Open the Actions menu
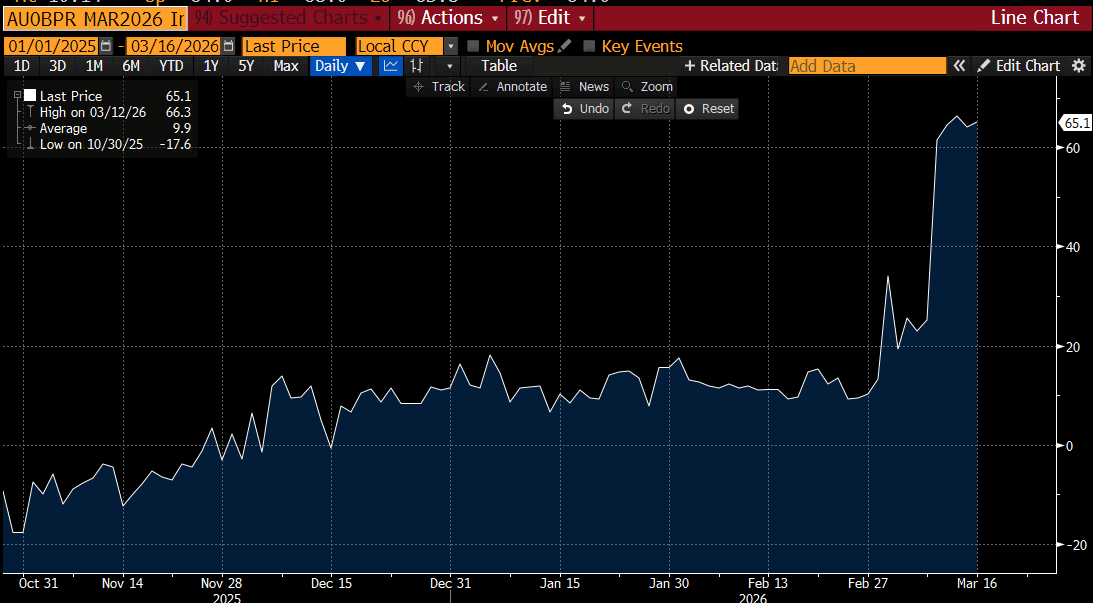 449,18
